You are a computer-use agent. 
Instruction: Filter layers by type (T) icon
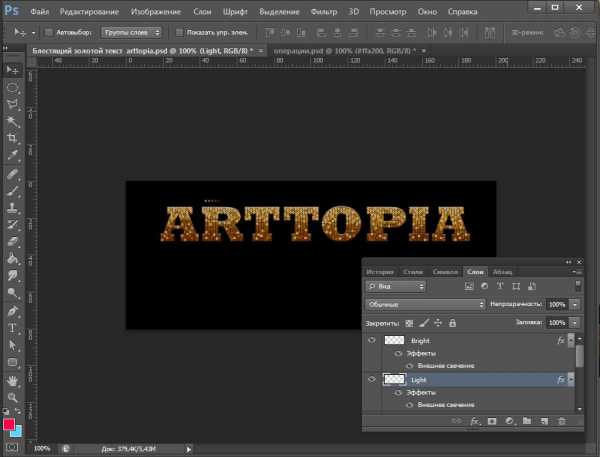click(x=500, y=286)
